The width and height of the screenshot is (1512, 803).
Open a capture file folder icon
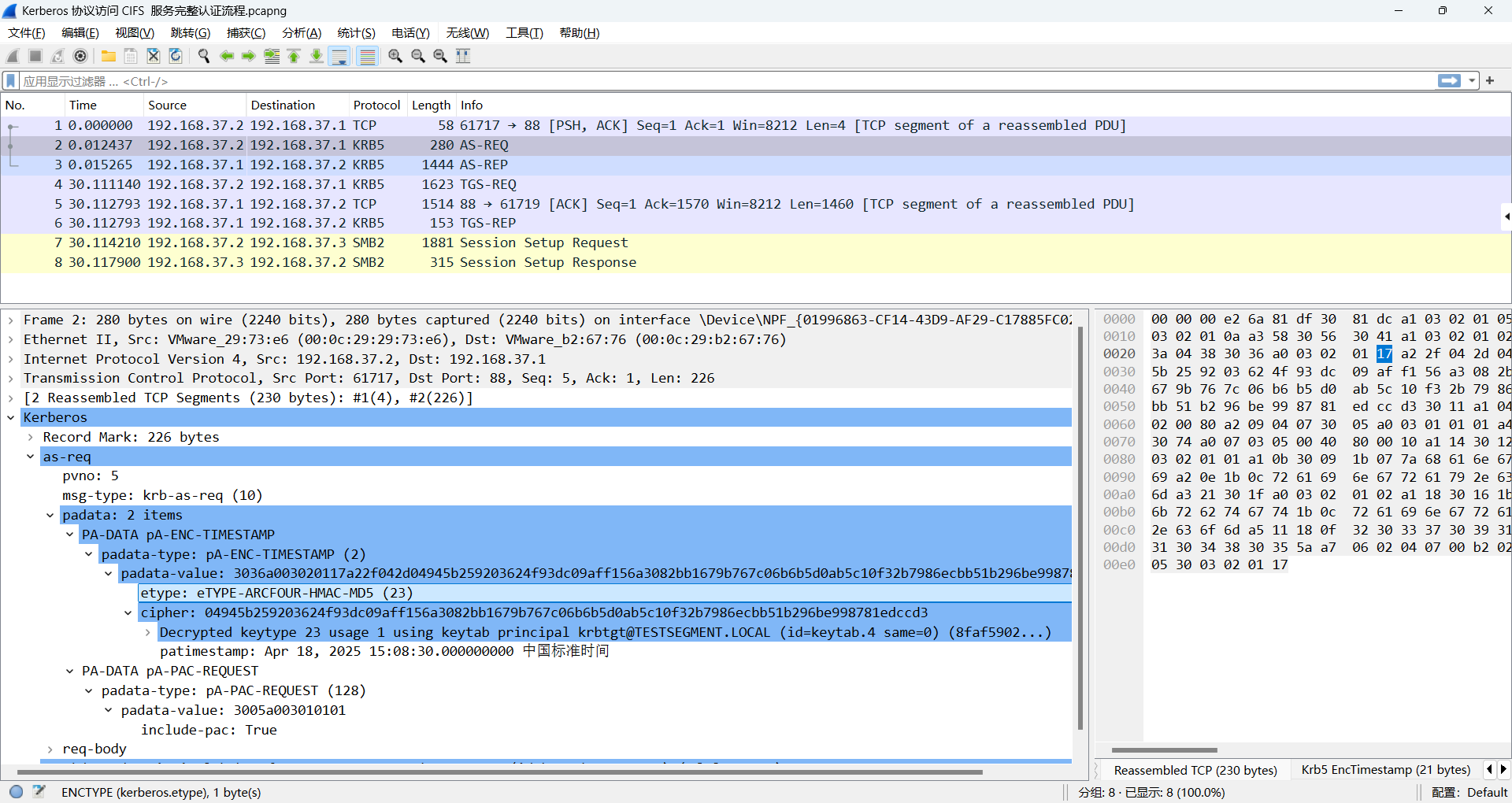tap(109, 56)
